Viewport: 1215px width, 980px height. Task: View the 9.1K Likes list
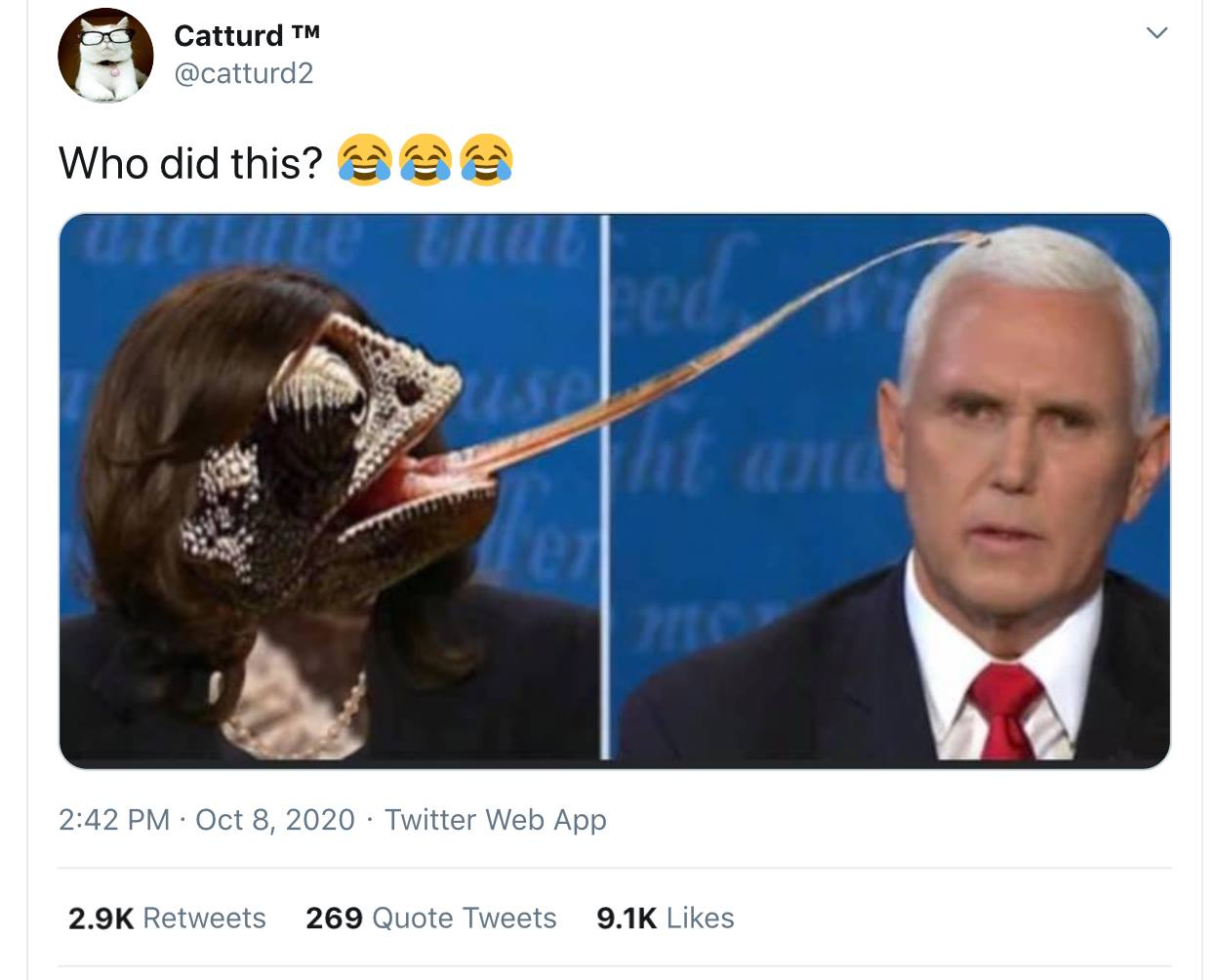coord(665,918)
